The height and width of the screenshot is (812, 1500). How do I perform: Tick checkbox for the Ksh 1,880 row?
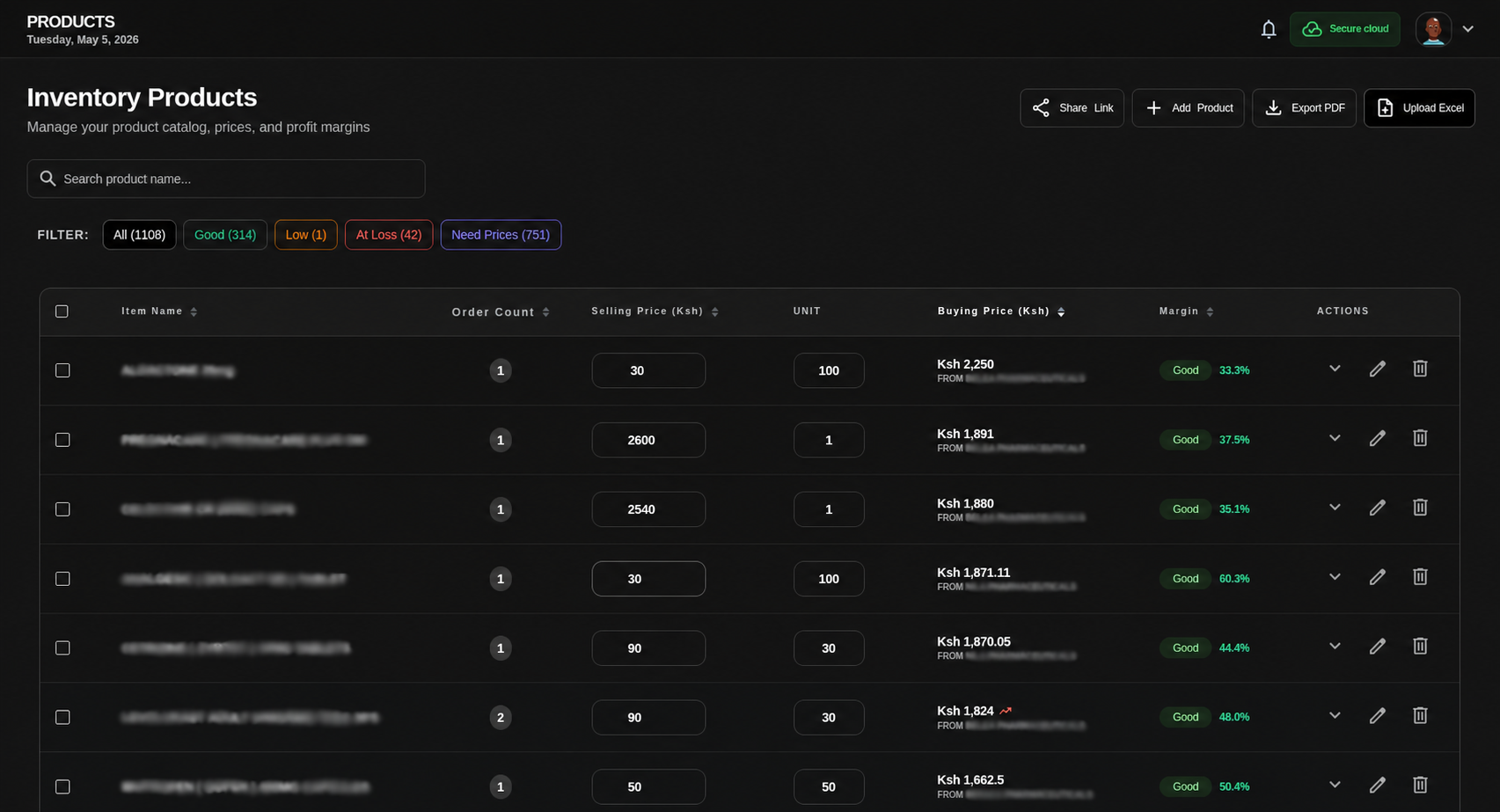coord(62,509)
